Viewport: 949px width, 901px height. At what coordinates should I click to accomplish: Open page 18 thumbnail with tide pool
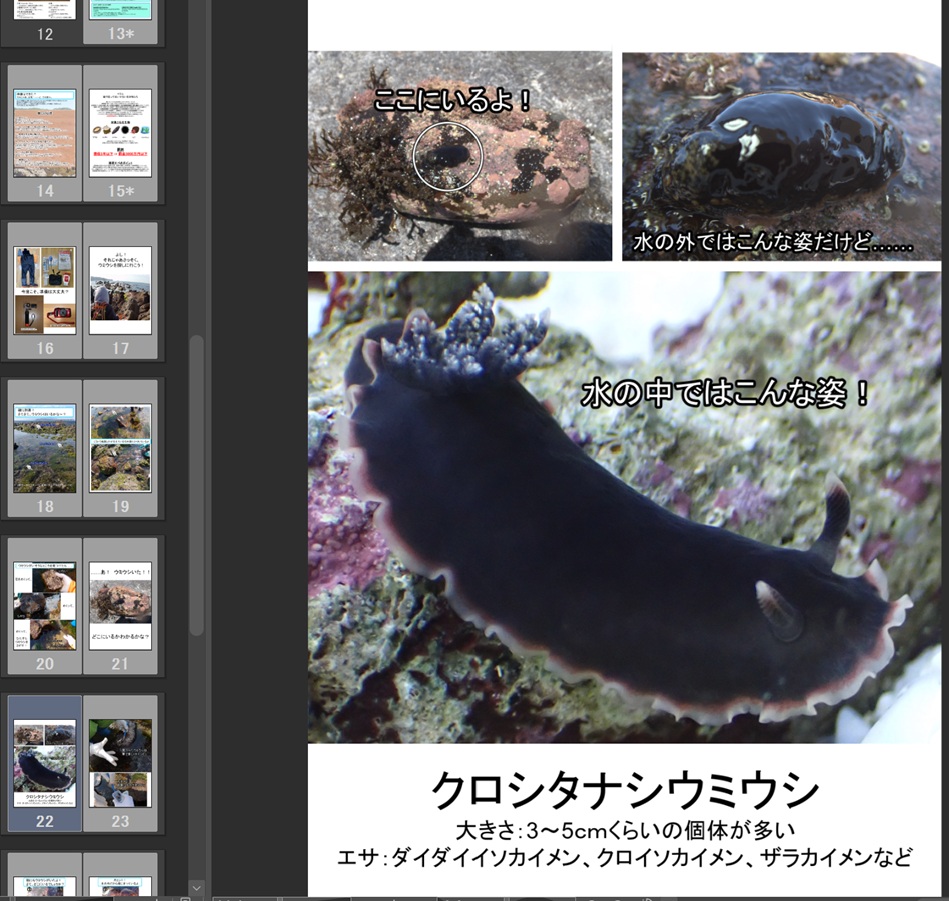point(45,448)
